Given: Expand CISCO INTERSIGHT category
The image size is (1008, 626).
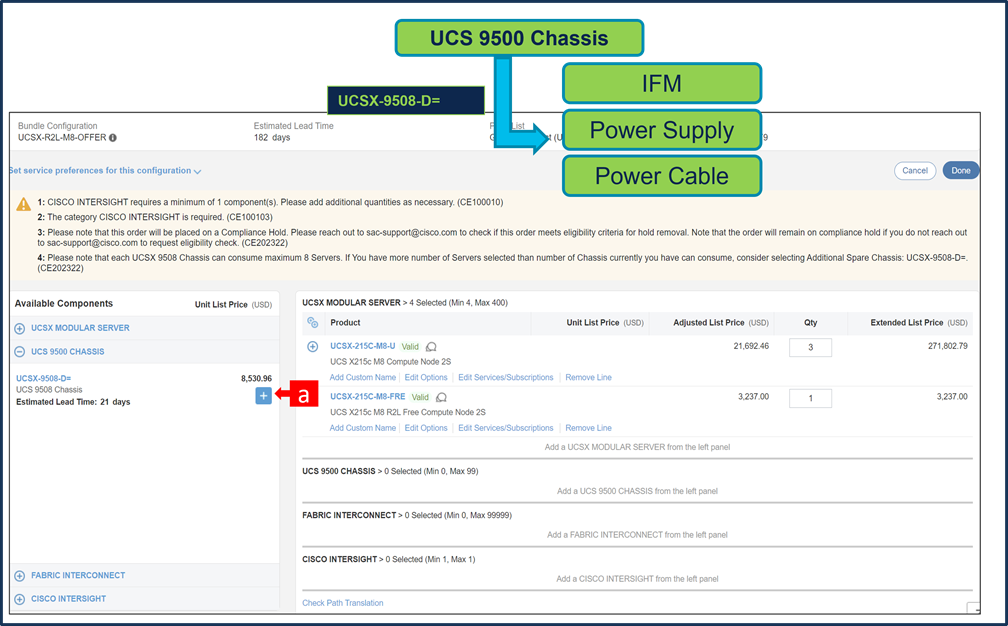Looking at the screenshot, I should point(20,599).
